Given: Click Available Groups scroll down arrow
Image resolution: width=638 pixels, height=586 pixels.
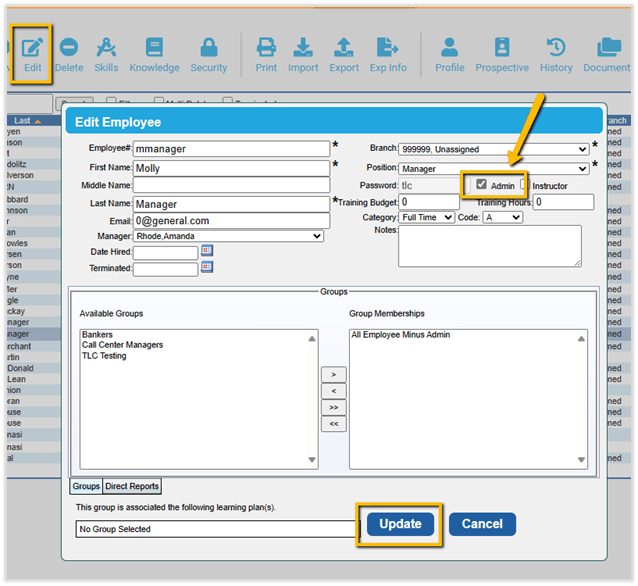Looking at the screenshot, I should coord(312,460).
